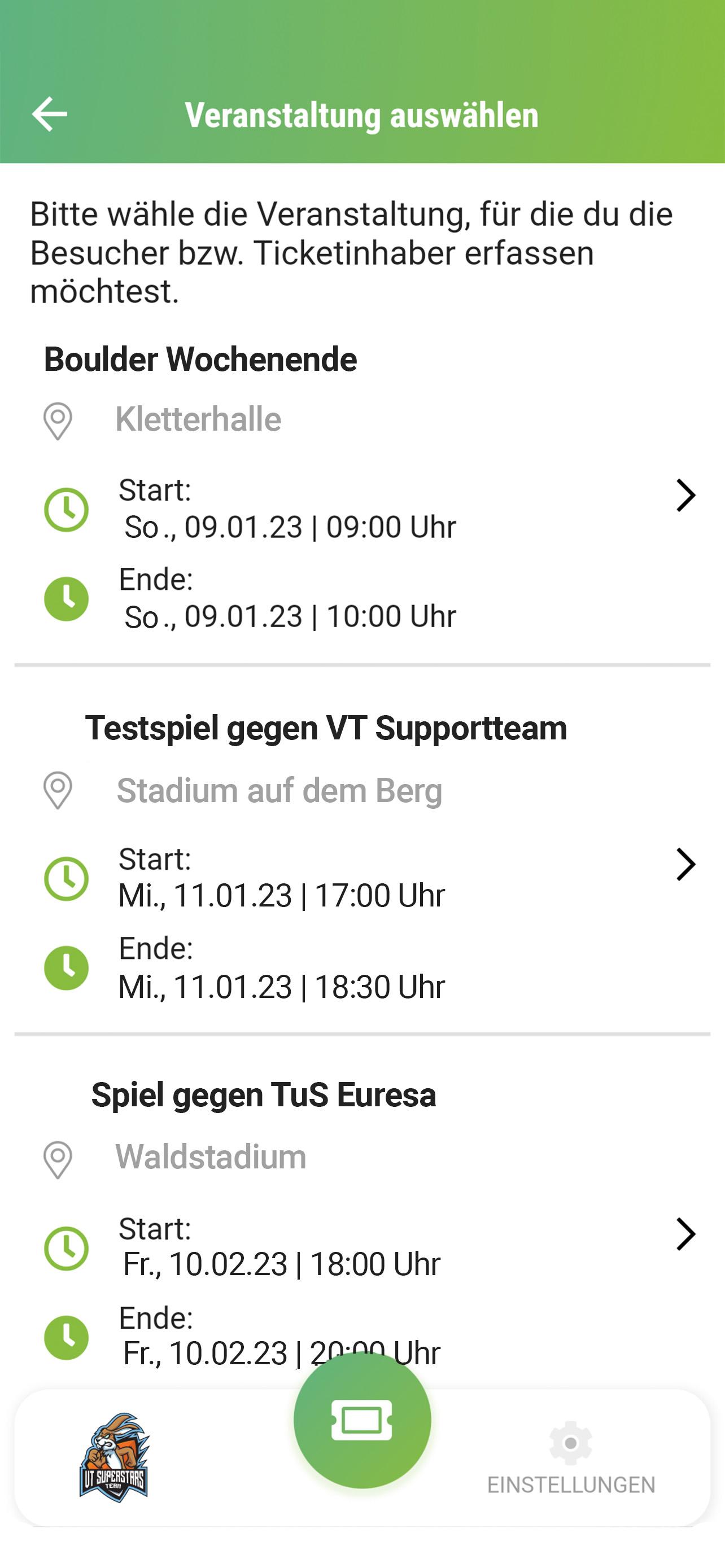Tap the back arrow in header
Image resolution: width=725 pixels, height=1568 pixels.
click(x=49, y=114)
